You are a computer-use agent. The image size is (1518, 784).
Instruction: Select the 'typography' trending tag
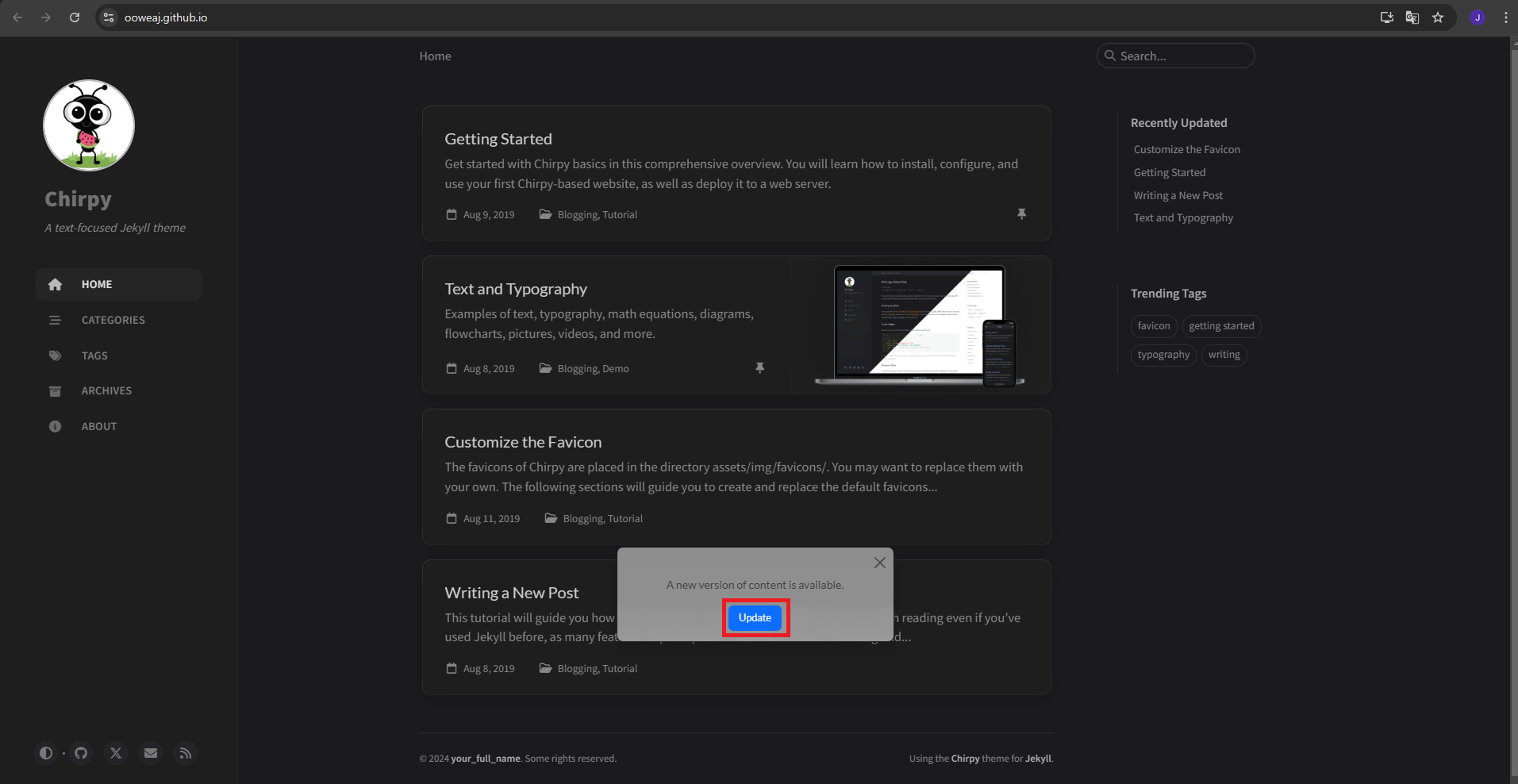1163,355
